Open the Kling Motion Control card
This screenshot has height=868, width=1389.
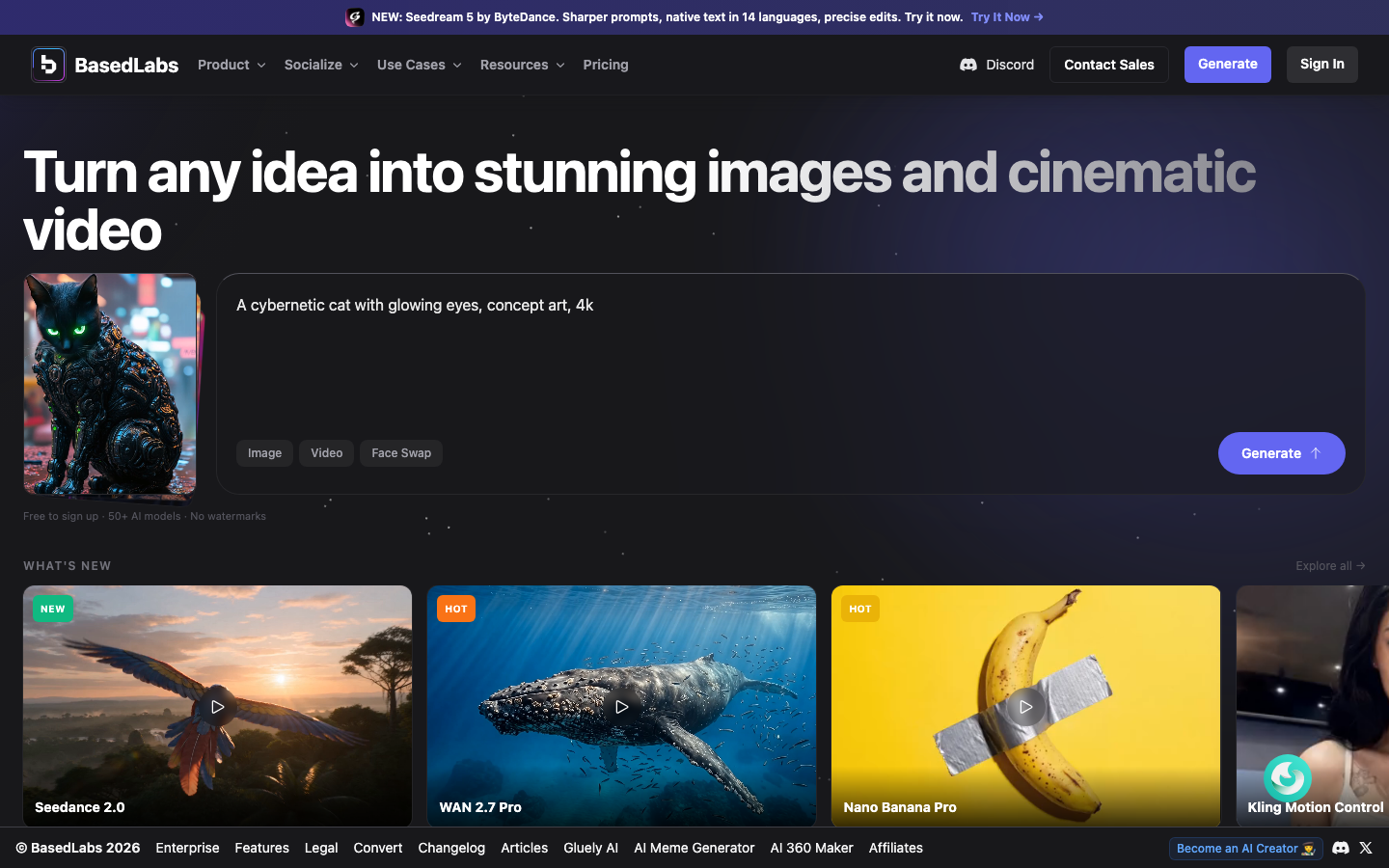tap(1313, 706)
